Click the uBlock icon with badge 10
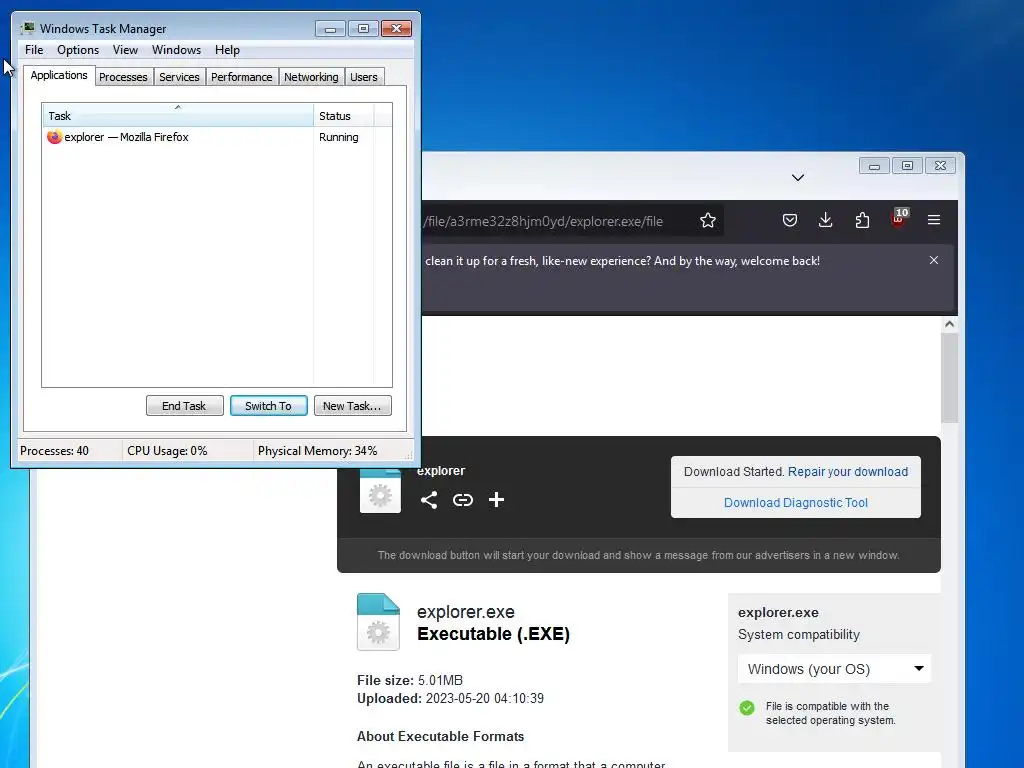This screenshot has width=1024, height=768. [x=899, y=218]
